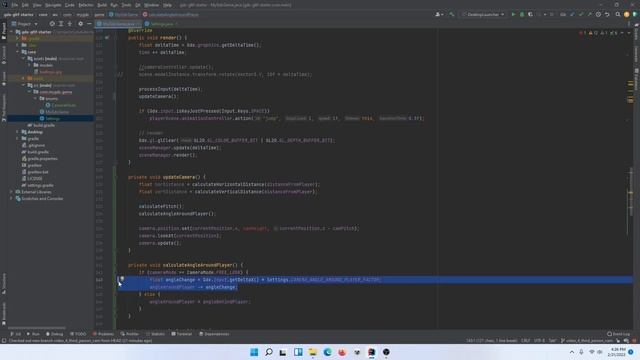The height and width of the screenshot is (360, 640).
Task: Open the Git history clock icon
Action: click(598, 15)
